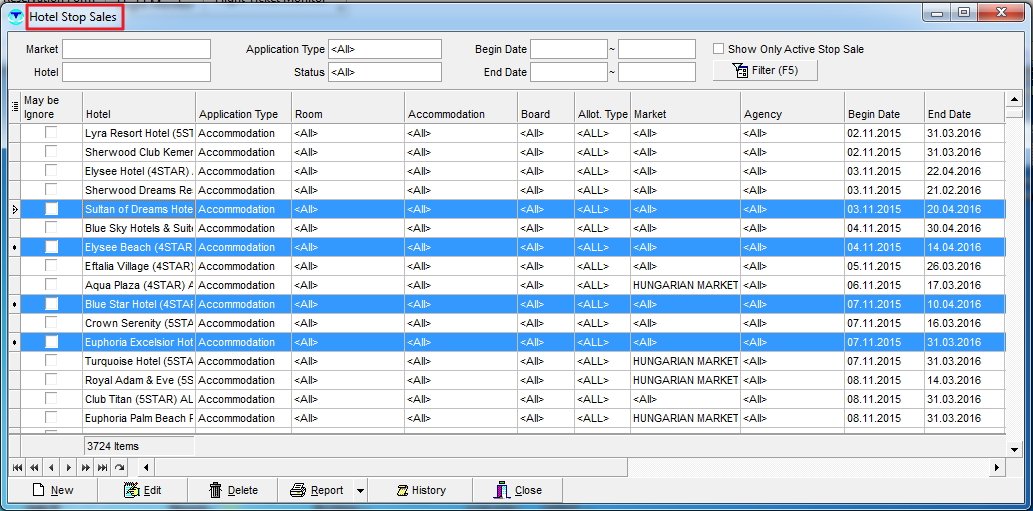Open History for the selected record
This screenshot has height=511, width=1033.
[420, 490]
